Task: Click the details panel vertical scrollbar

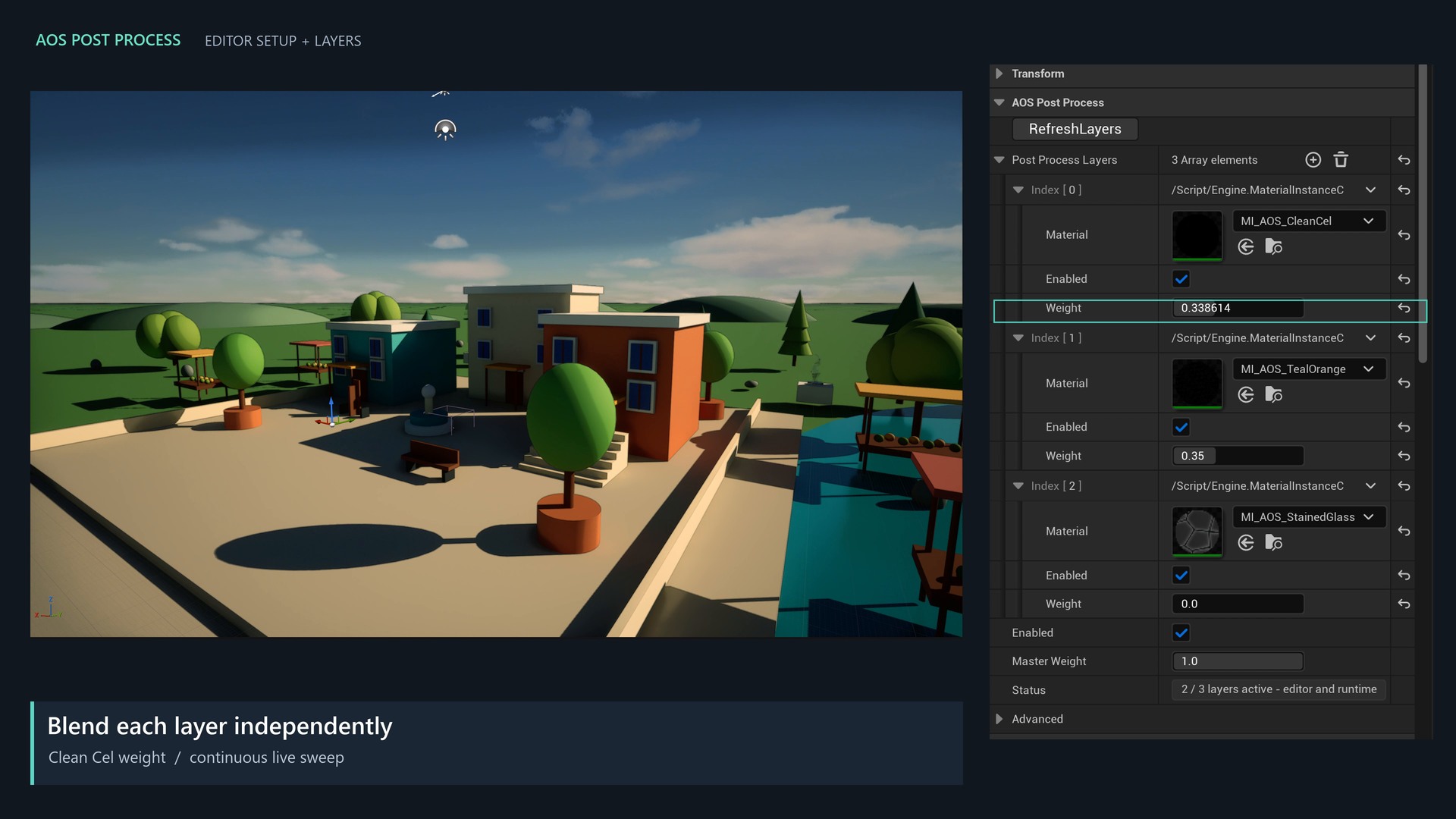Action: click(x=1423, y=214)
